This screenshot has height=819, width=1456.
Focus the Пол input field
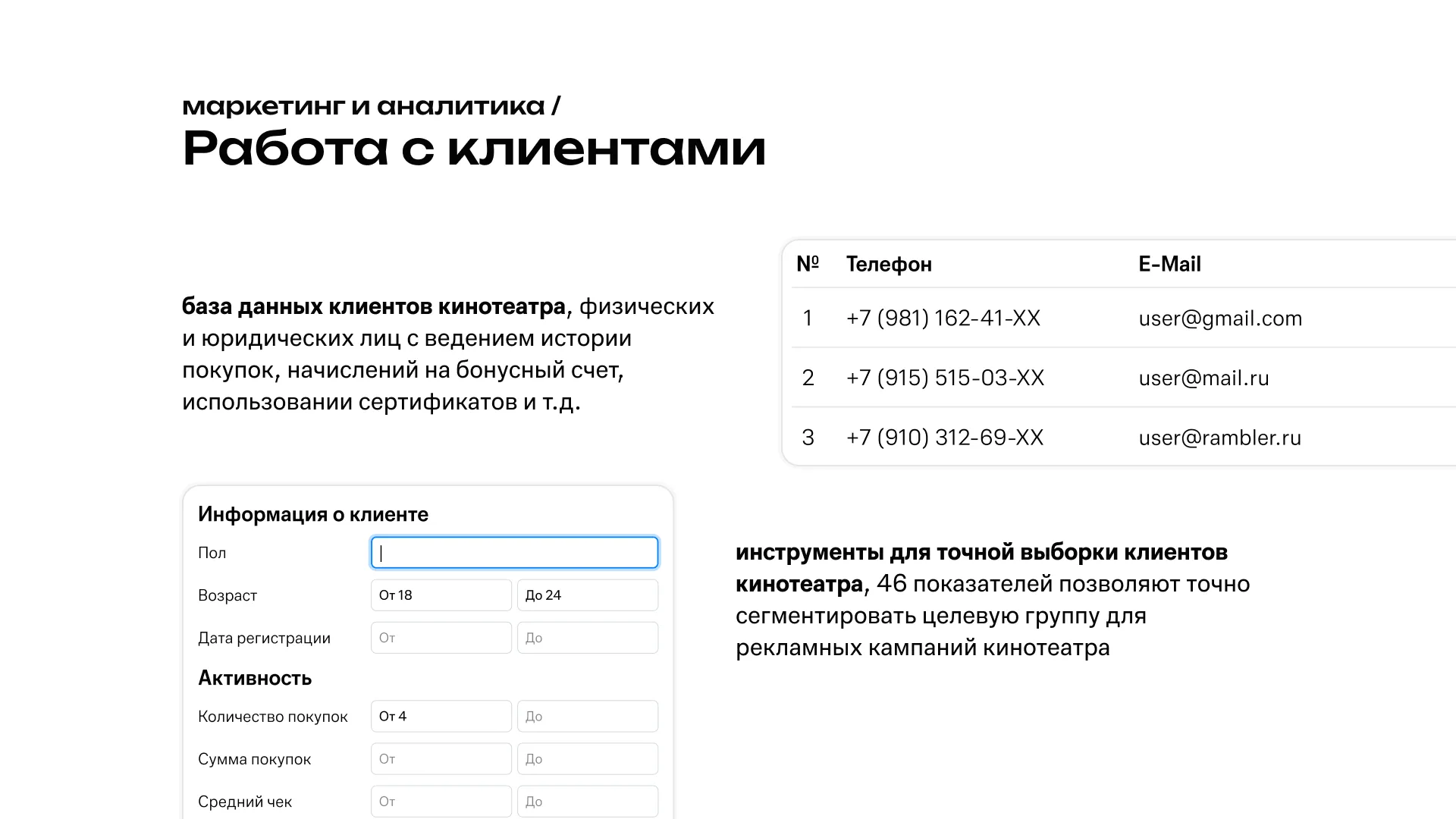[x=514, y=553]
